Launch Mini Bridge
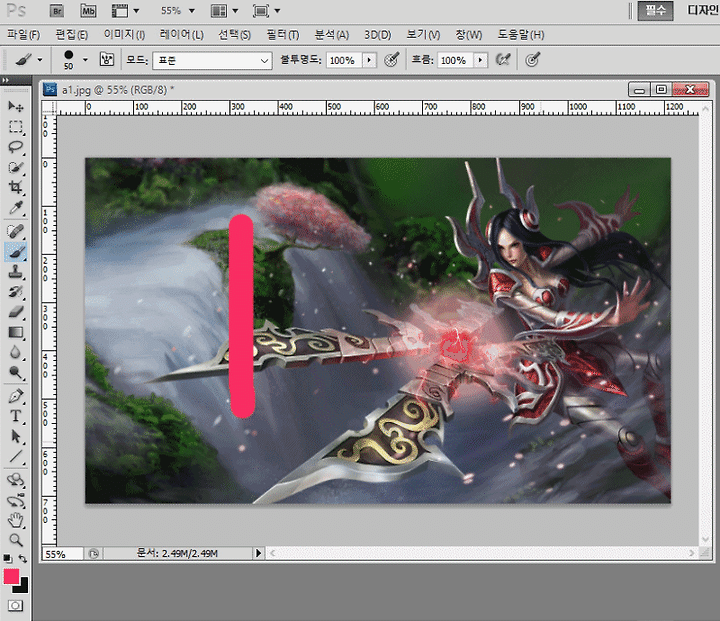Image resolution: width=720 pixels, height=621 pixels. [88, 11]
